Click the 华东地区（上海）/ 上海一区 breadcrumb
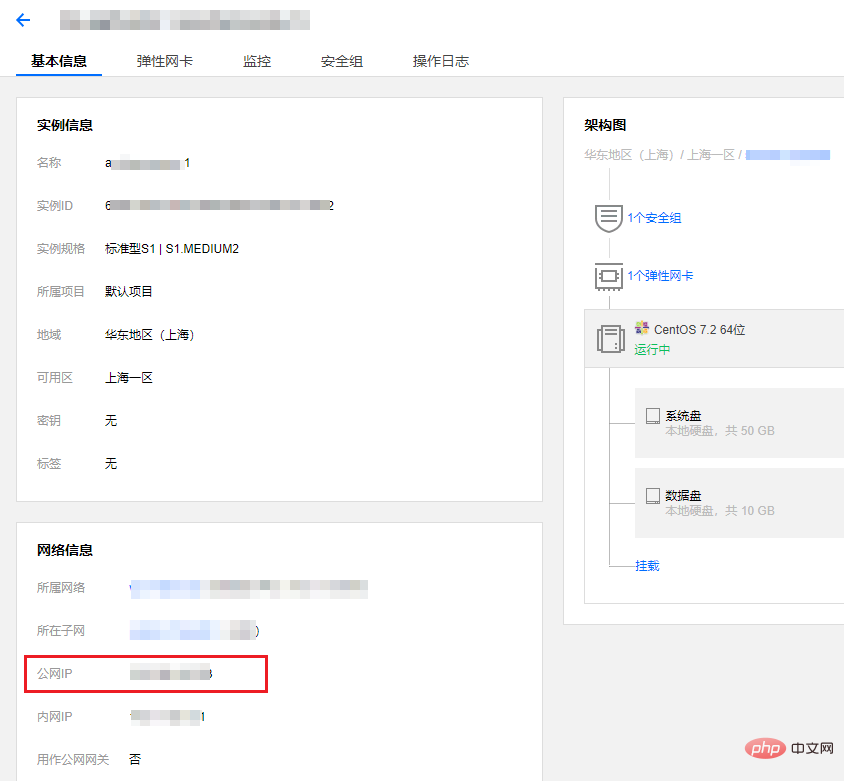Viewport: 844px width, 781px height. [x=659, y=155]
